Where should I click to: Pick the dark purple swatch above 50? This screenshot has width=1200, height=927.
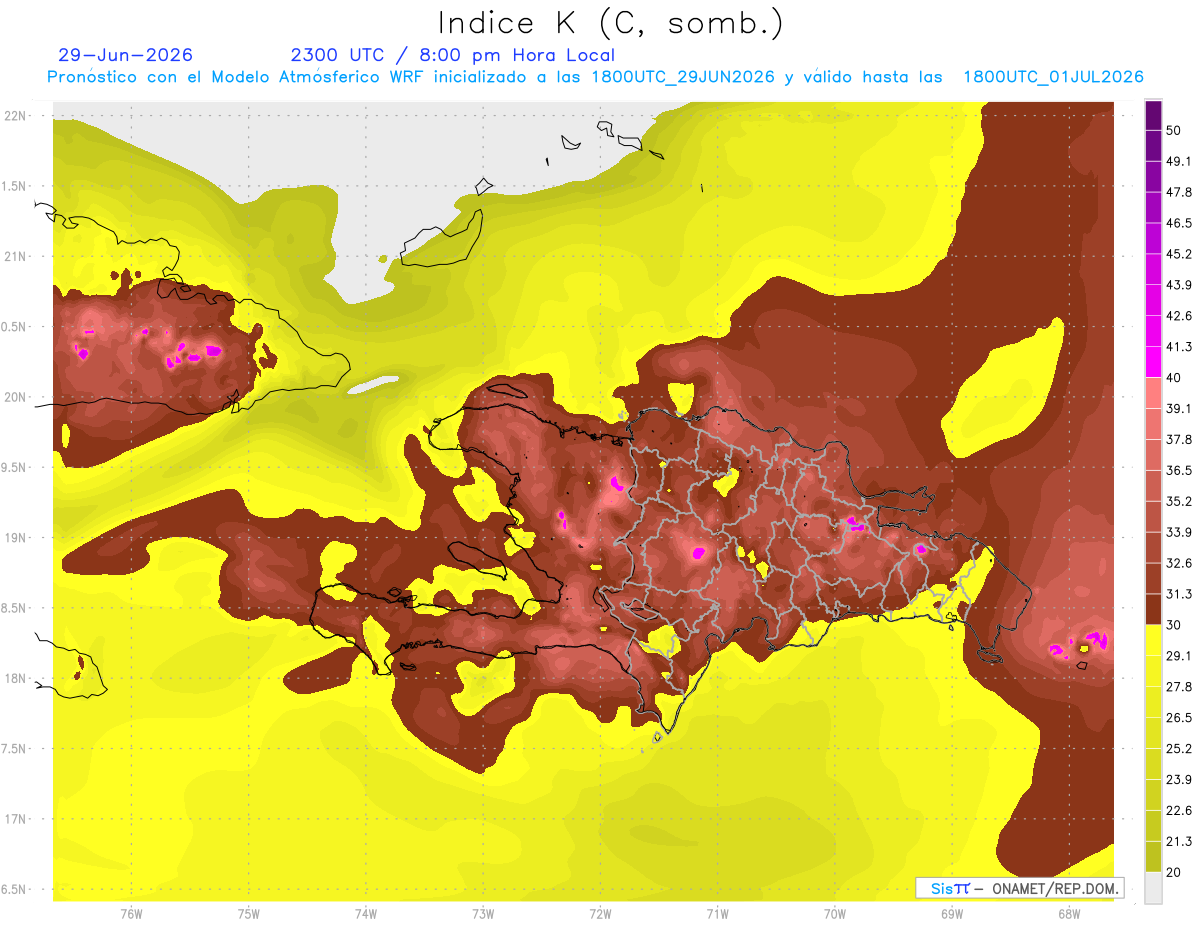pos(1153,115)
